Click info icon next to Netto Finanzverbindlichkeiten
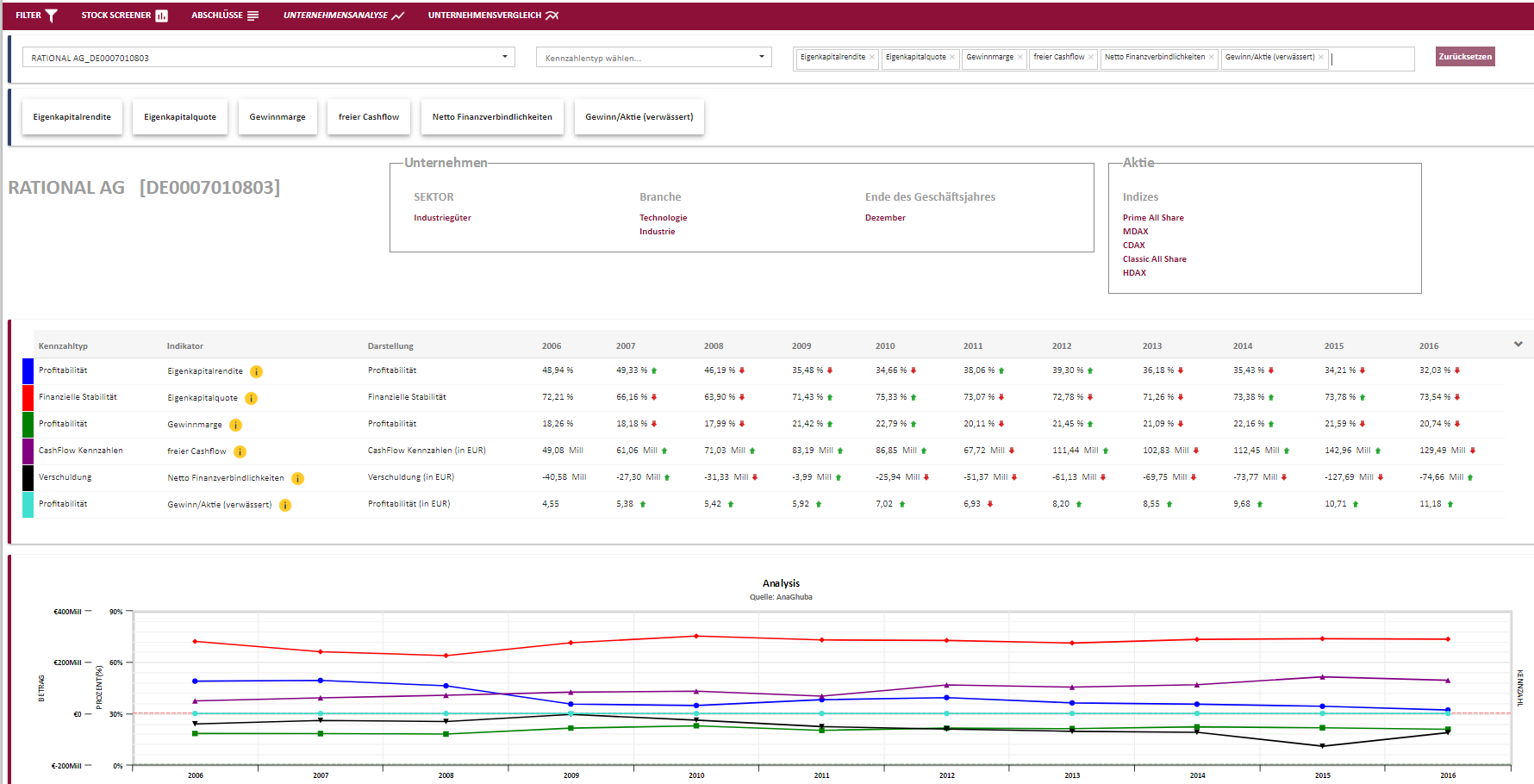The image size is (1534, 784). [297, 479]
